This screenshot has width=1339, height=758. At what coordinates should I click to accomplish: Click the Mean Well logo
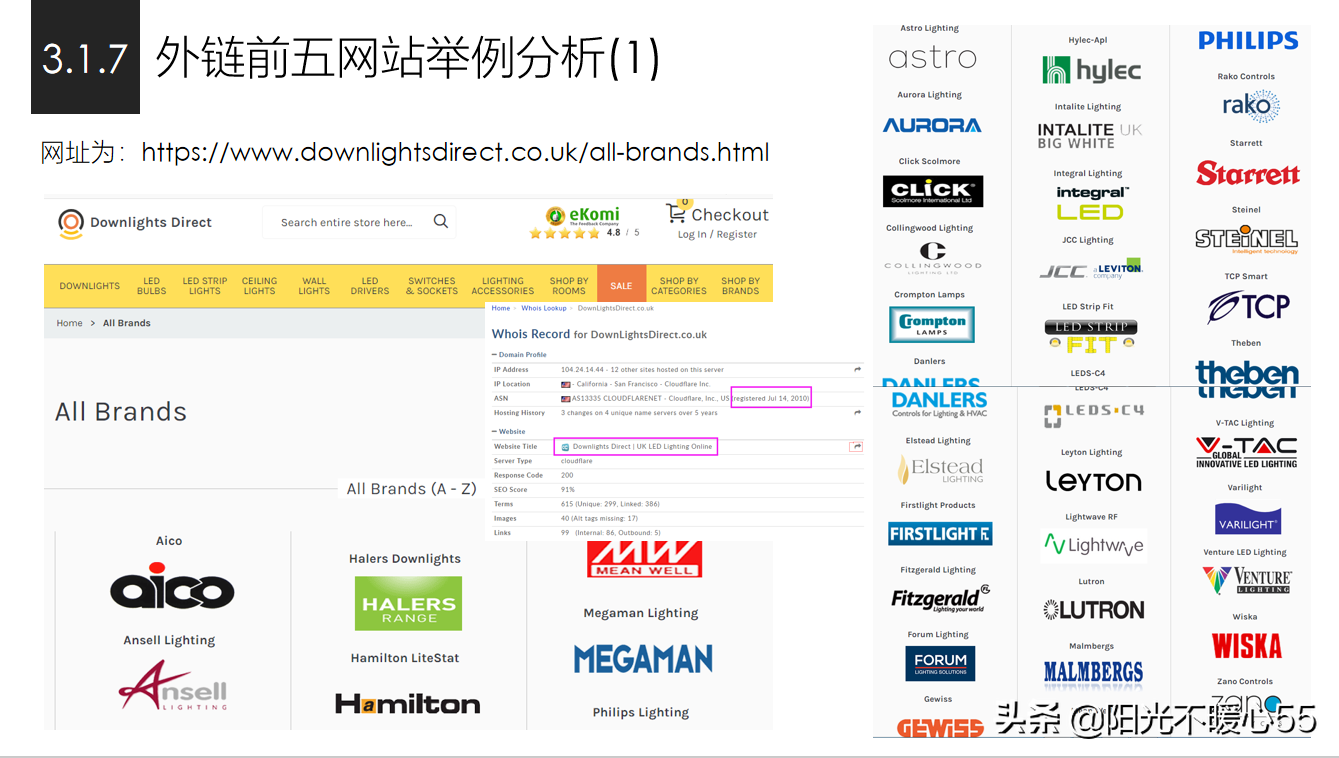pos(644,559)
